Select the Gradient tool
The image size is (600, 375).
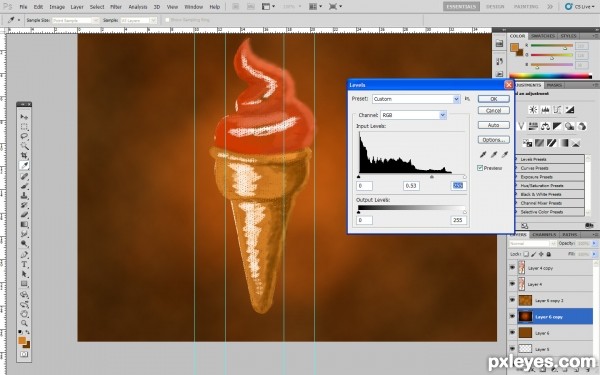[24, 224]
